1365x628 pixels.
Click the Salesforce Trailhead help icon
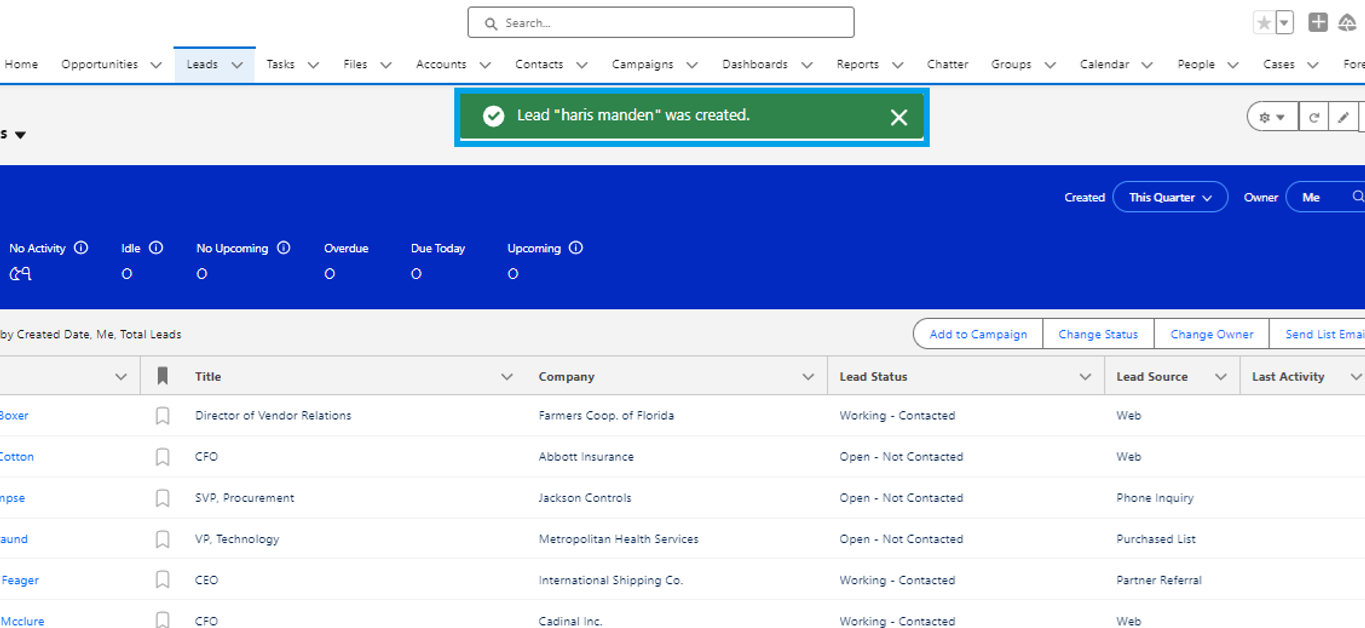(1345, 21)
